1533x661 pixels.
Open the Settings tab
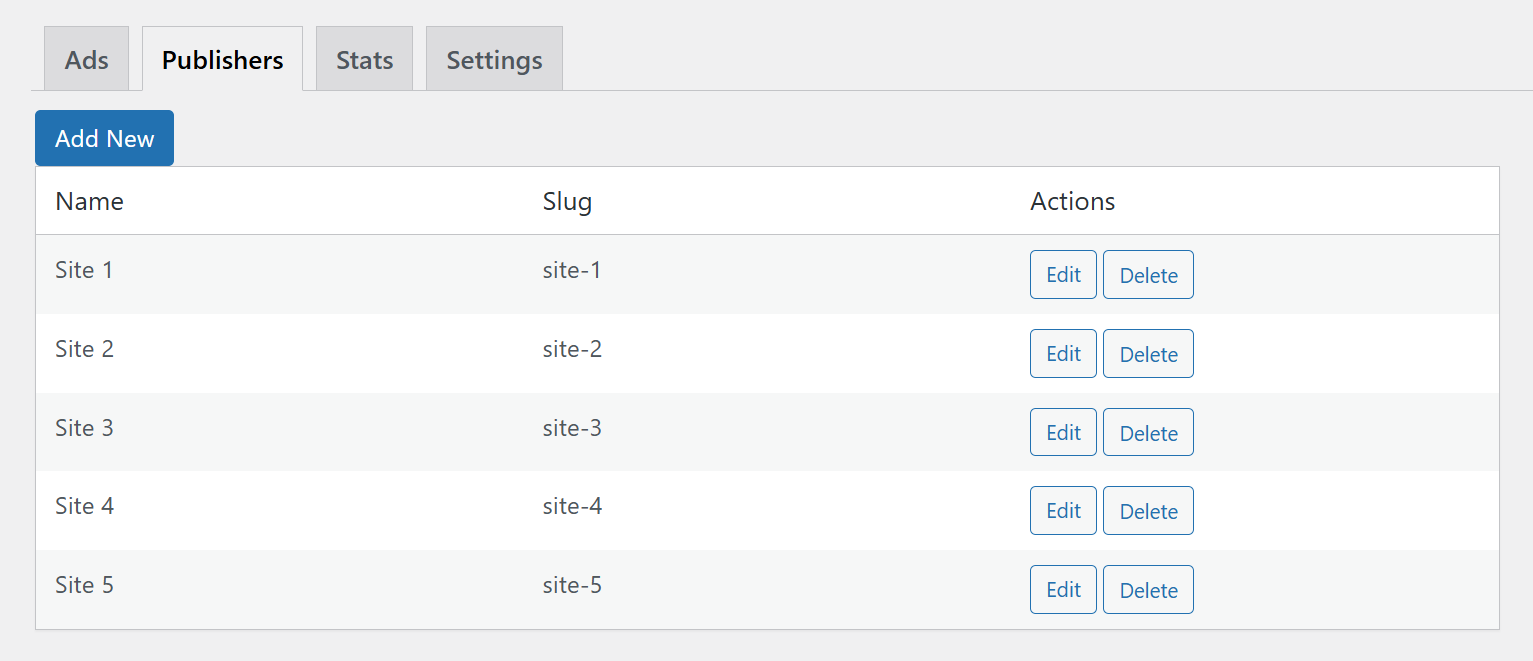tap(494, 59)
